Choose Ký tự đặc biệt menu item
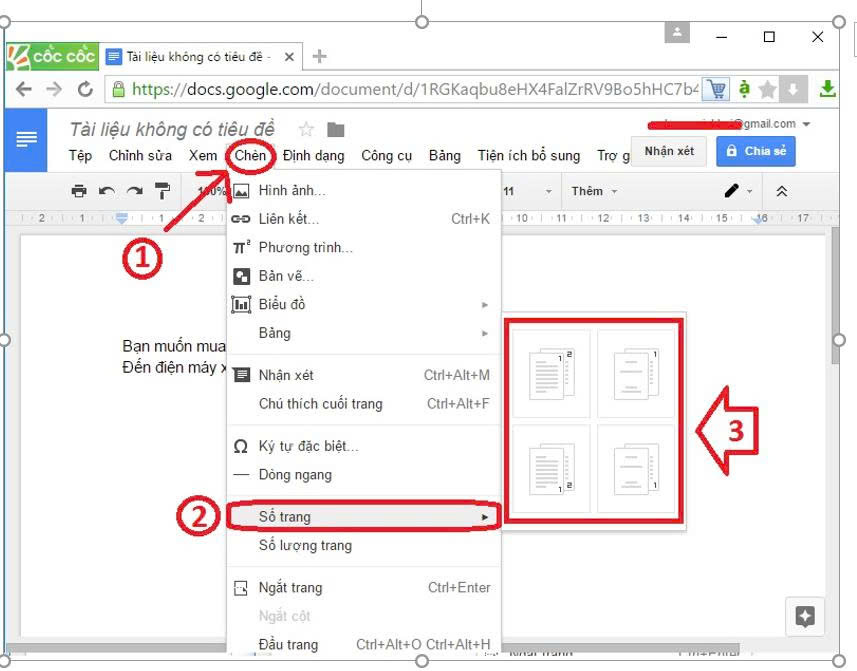857x671 pixels. click(308, 446)
